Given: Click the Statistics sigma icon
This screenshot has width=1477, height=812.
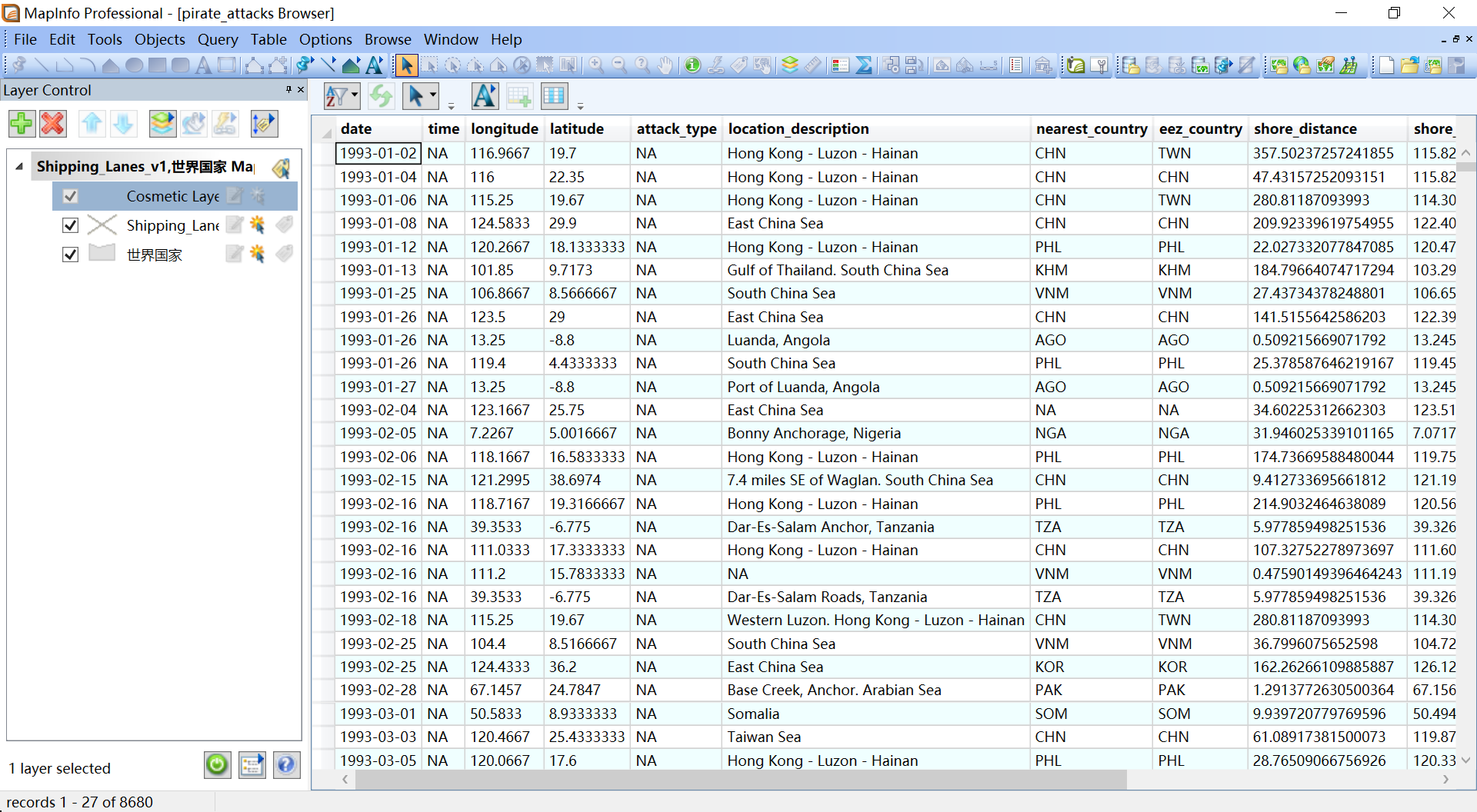Looking at the screenshot, I should pyautogui.click(x=864, y=65).
